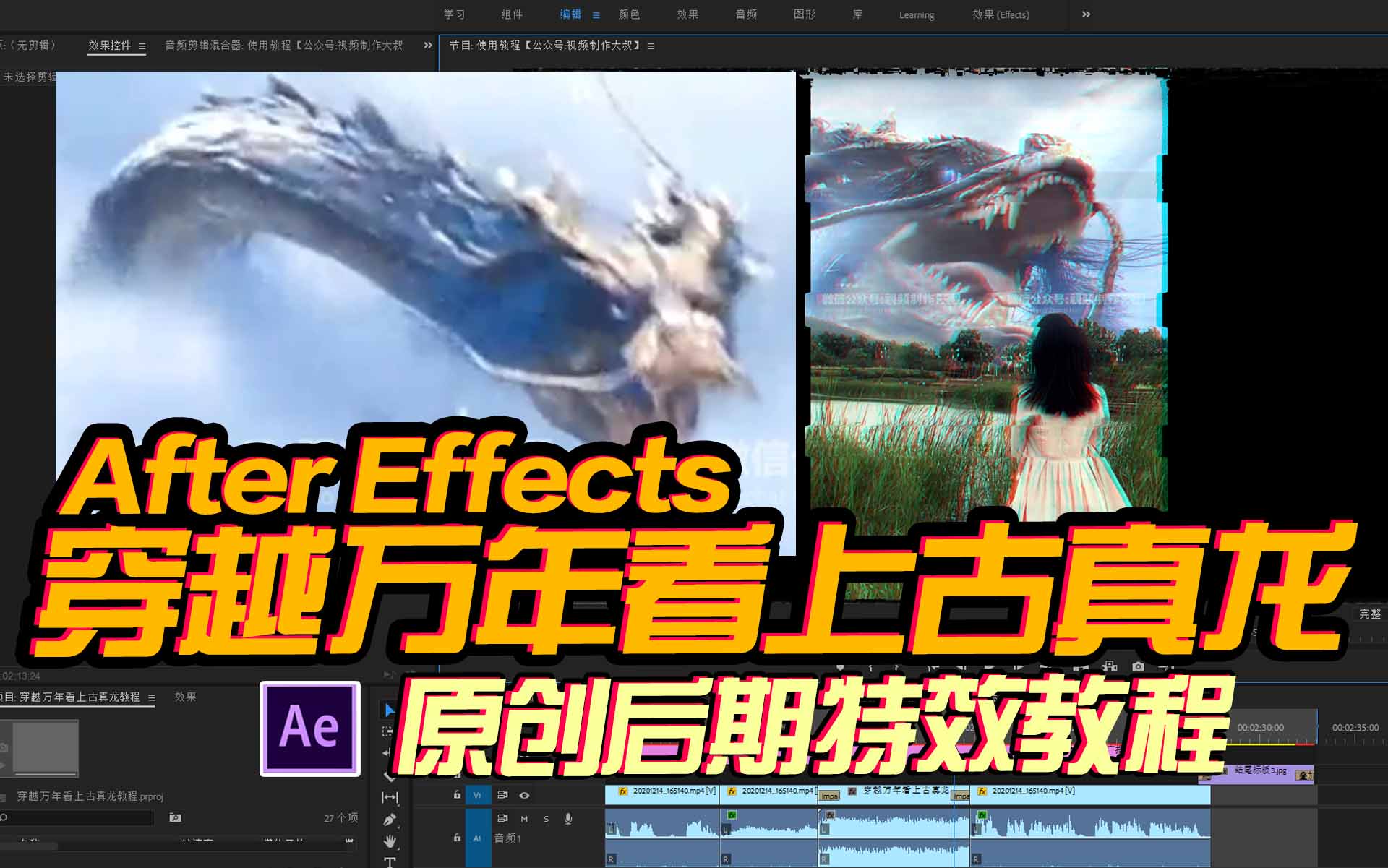
Task: Click the first clip's fx badge
Action: click(622, 791)
